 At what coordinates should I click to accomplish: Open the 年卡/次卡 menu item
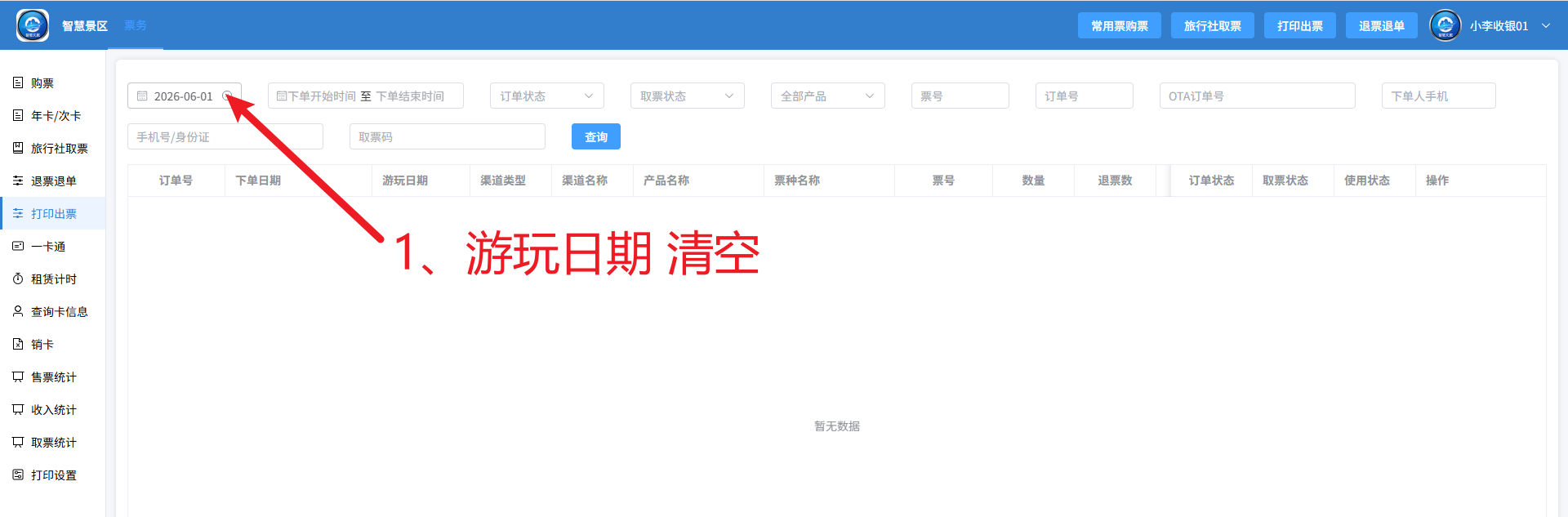point(53,115)
